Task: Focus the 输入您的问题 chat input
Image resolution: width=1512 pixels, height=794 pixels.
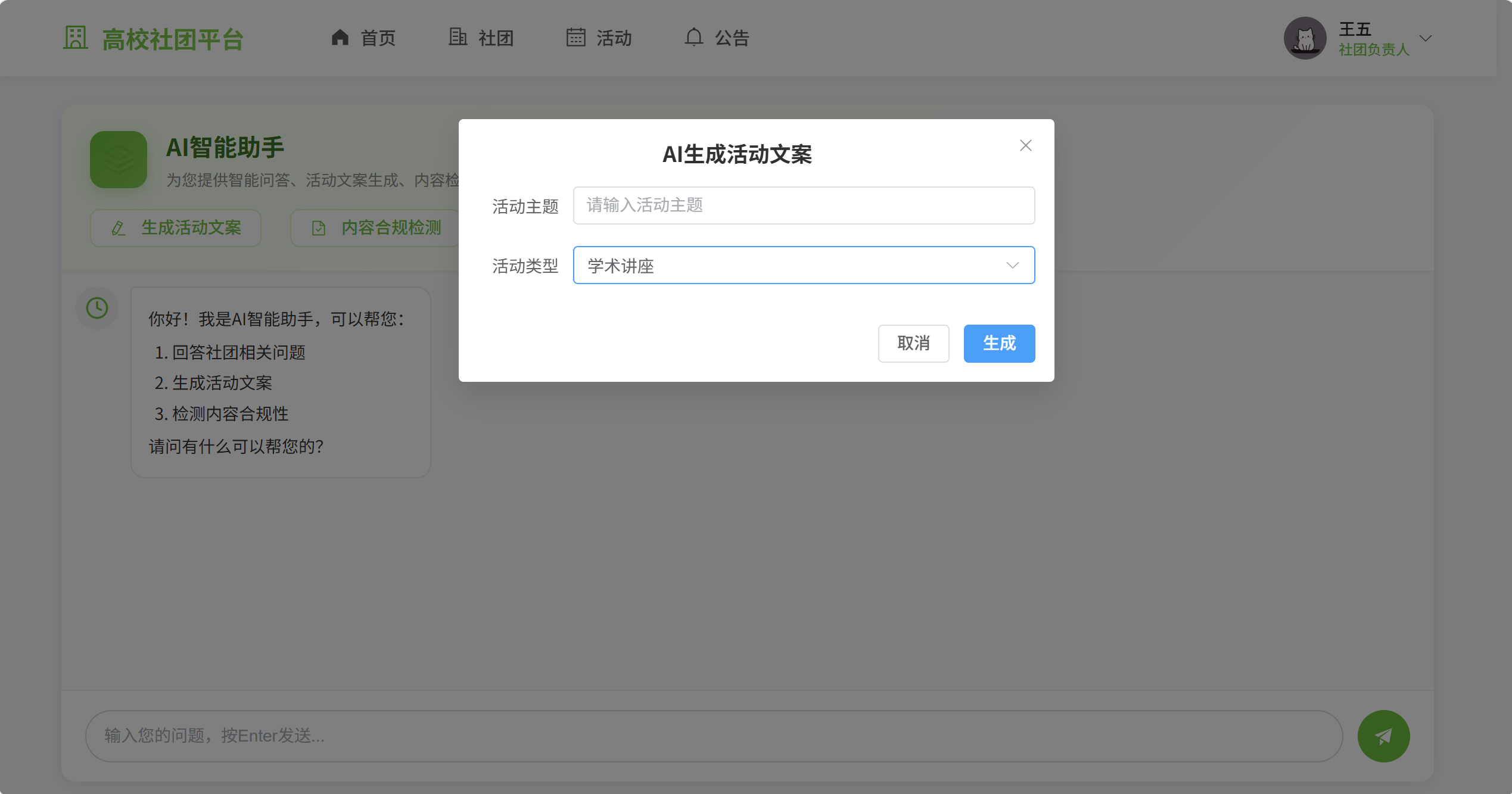Action: click(714, 736)
